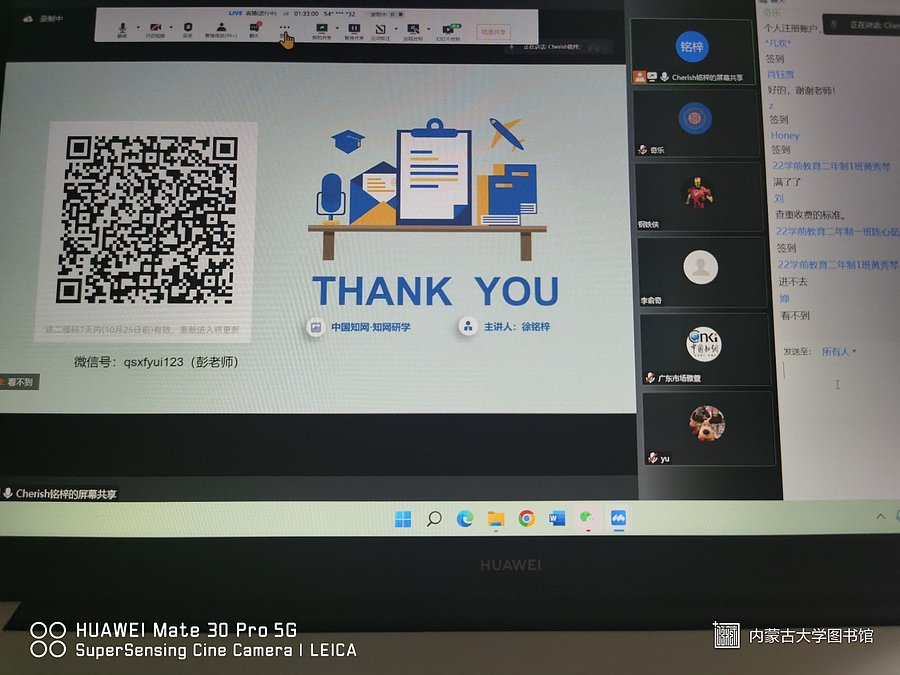
Task: Open the Windows Start menu
Action: pyautogui.click(x=403, y=519)
